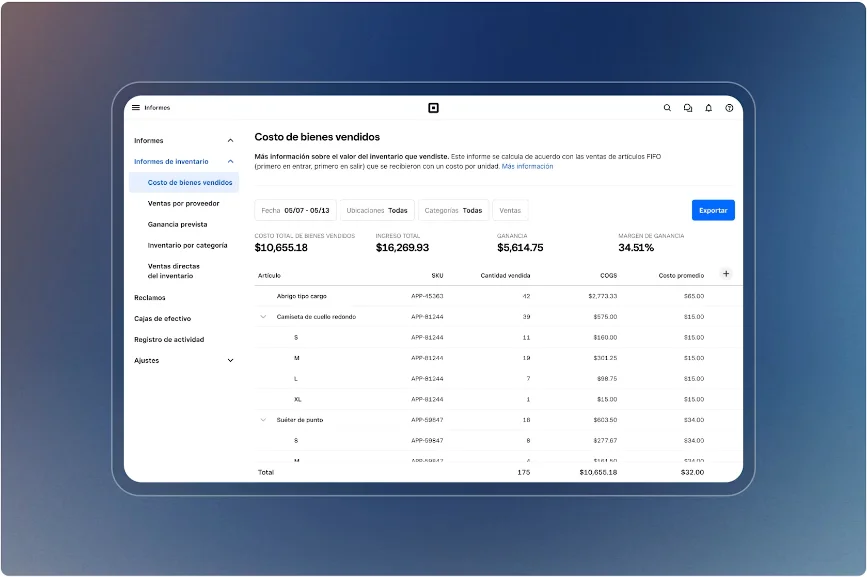Click the Camiseta de cuello redondo name

(316, 317)
